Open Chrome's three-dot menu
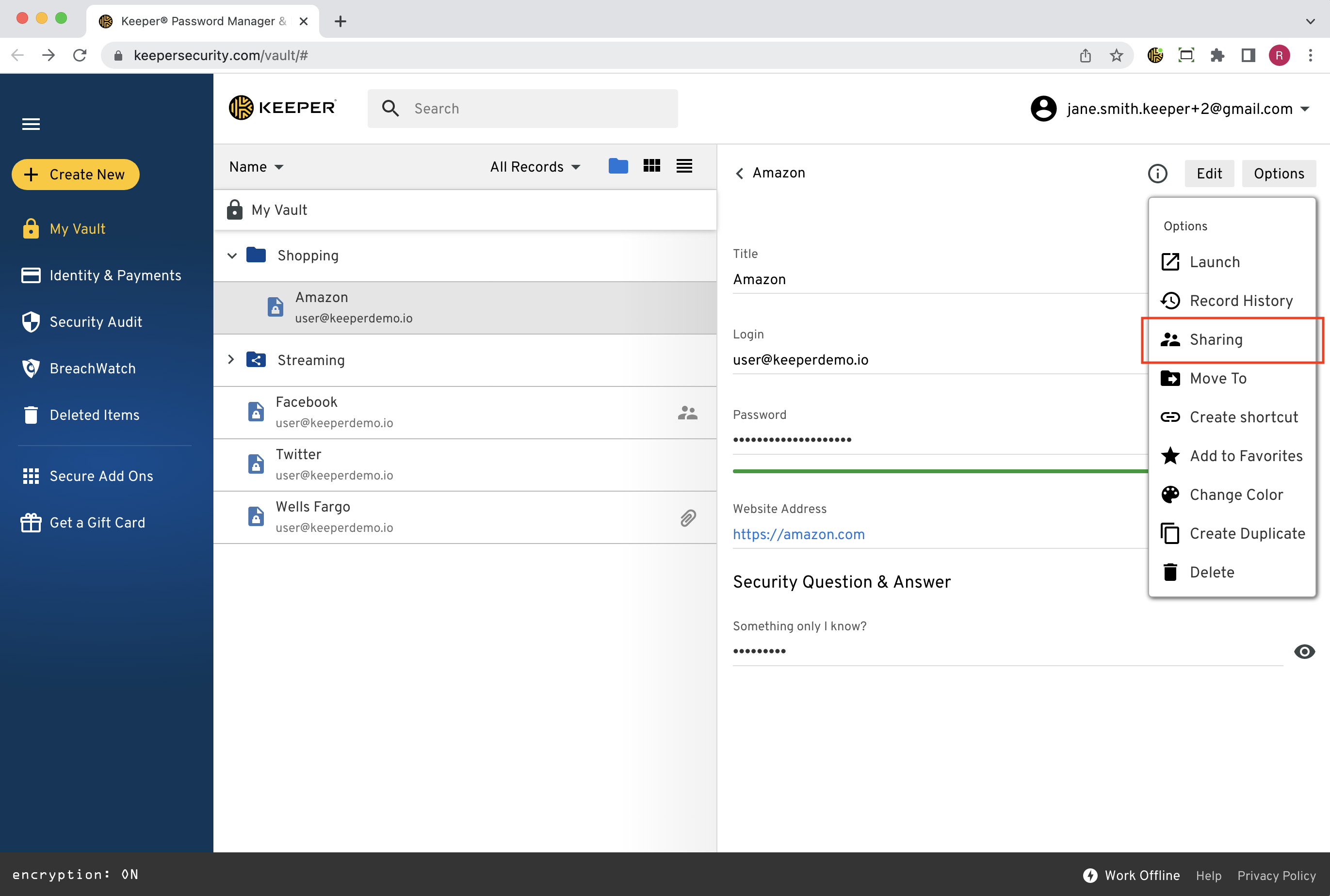 tap(1311, 55)
